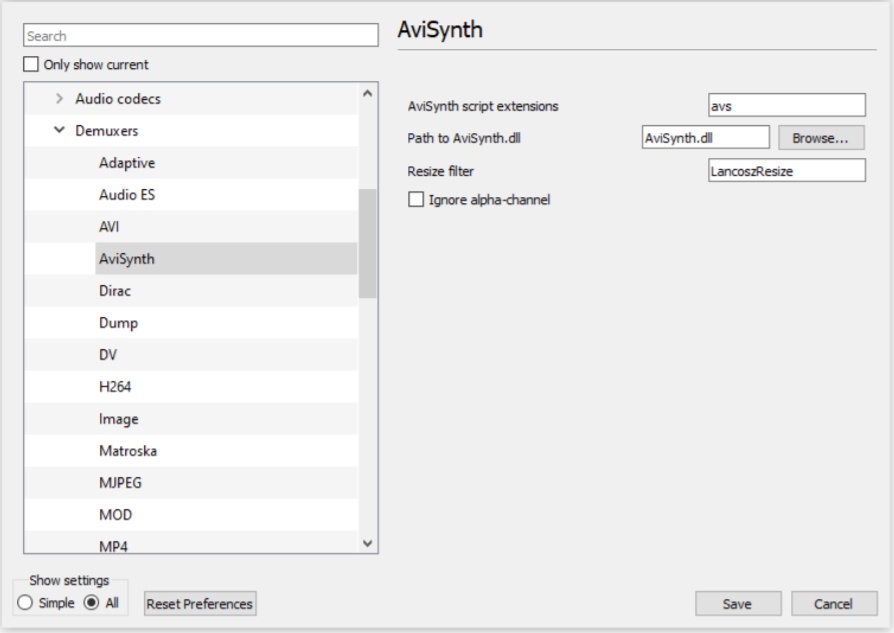Select the Matroska demuxer entry

pos(128,451)
